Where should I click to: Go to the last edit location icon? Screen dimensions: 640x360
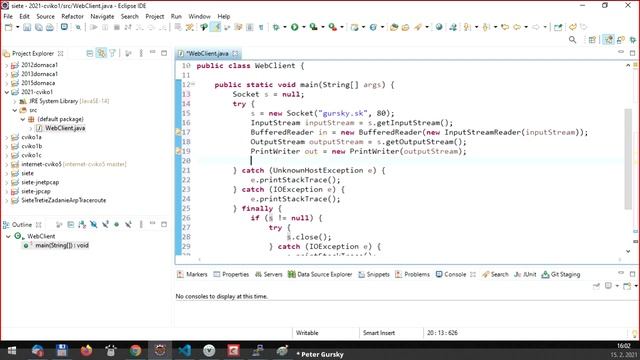505,27
